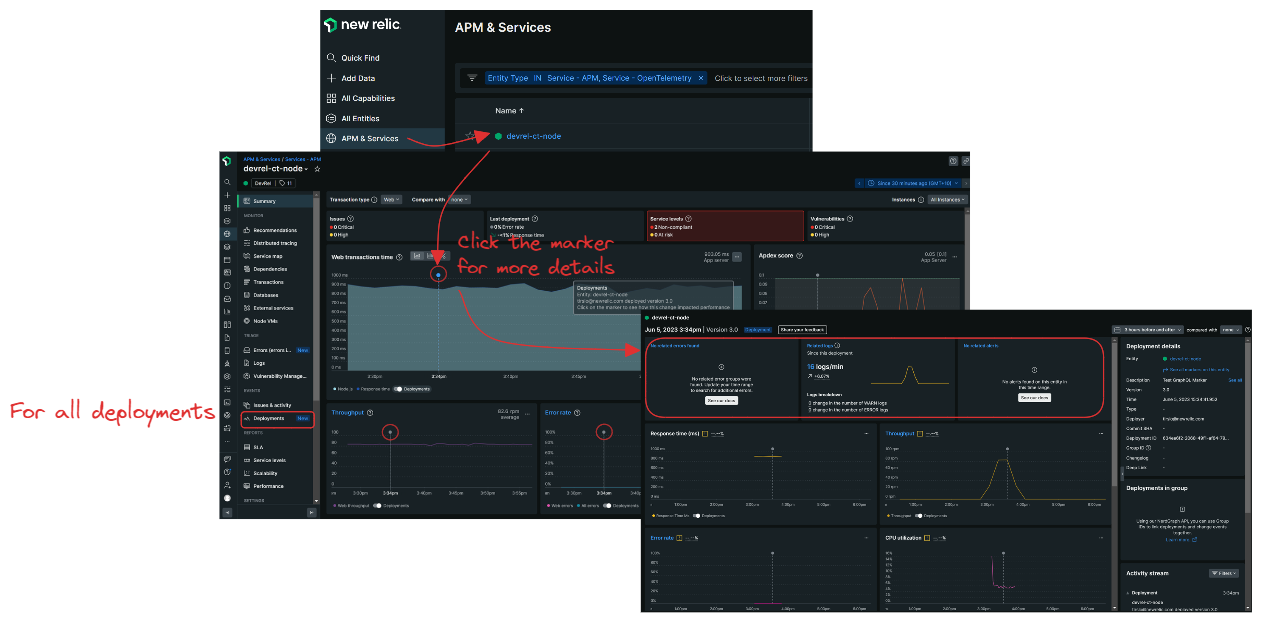Click the Add Data plus icon
The width and height of the screenshot is (1261, 622).
coord(330,78)
